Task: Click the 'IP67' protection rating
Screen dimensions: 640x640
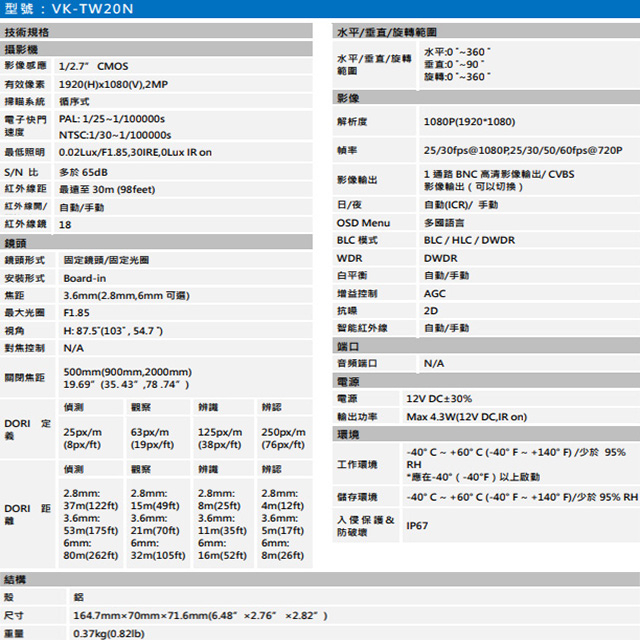Action: (417, 526)
